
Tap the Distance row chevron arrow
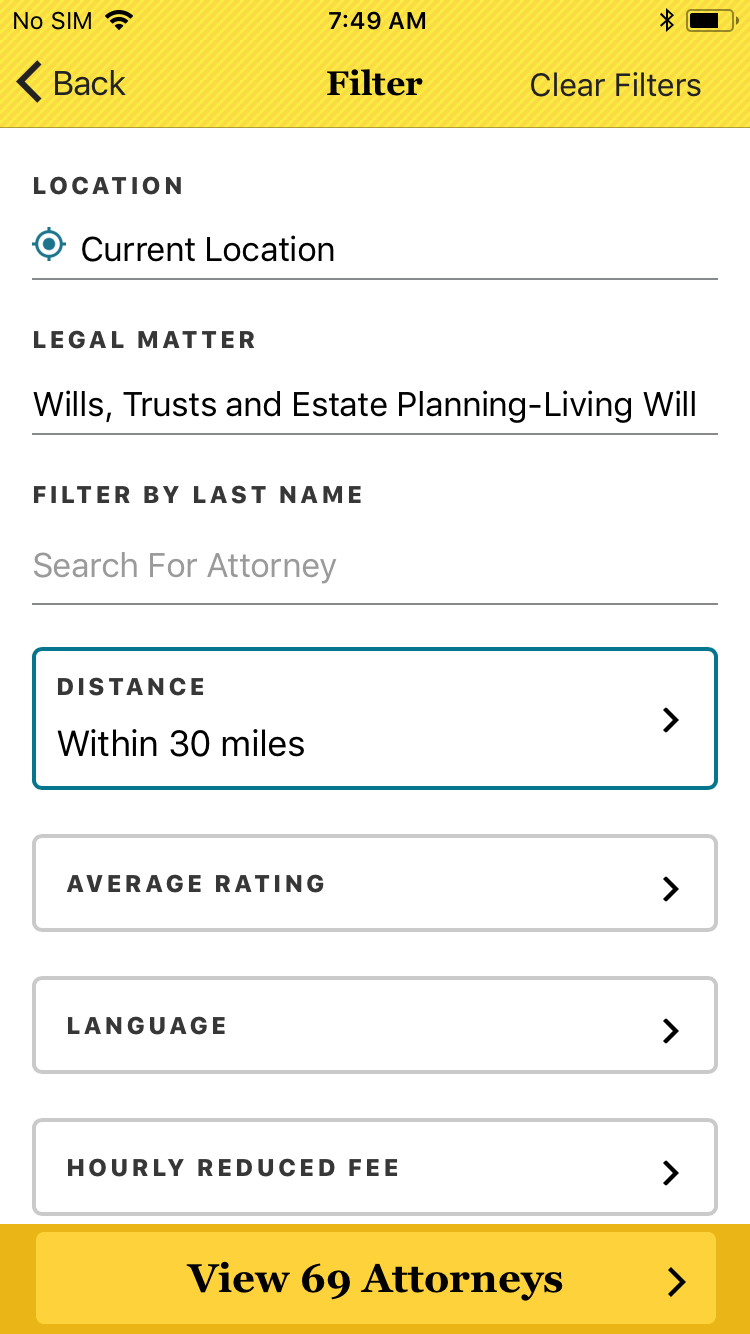click(x=671, y=720)
